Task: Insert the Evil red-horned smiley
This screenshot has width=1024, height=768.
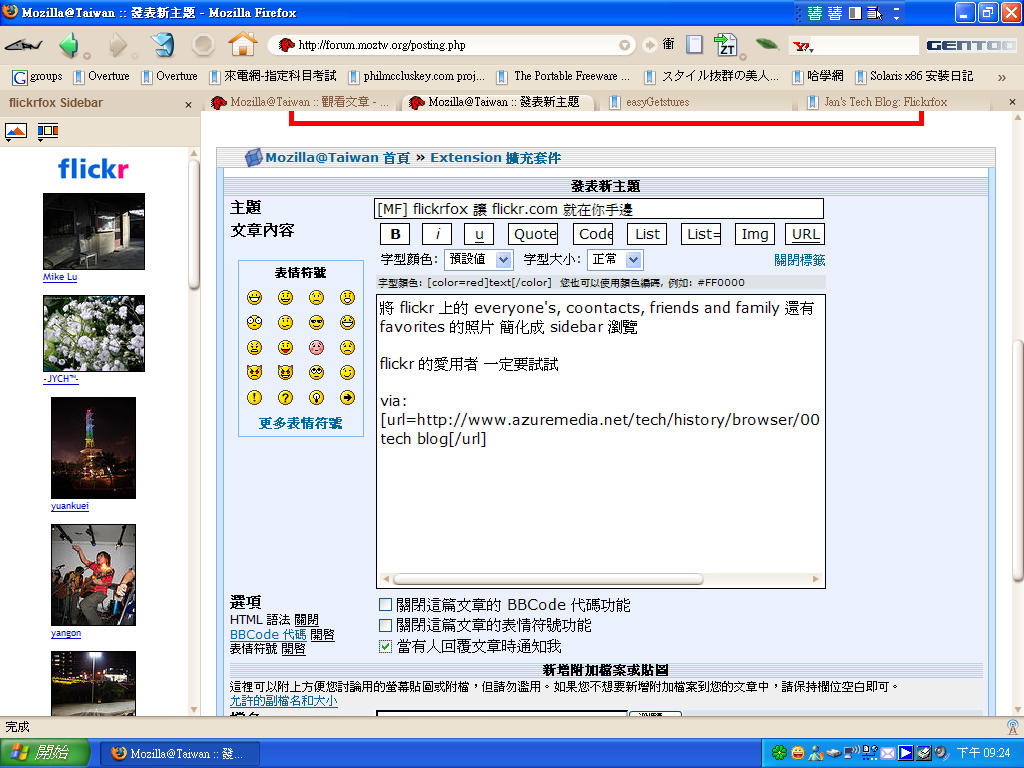Action: click(255, 372)
